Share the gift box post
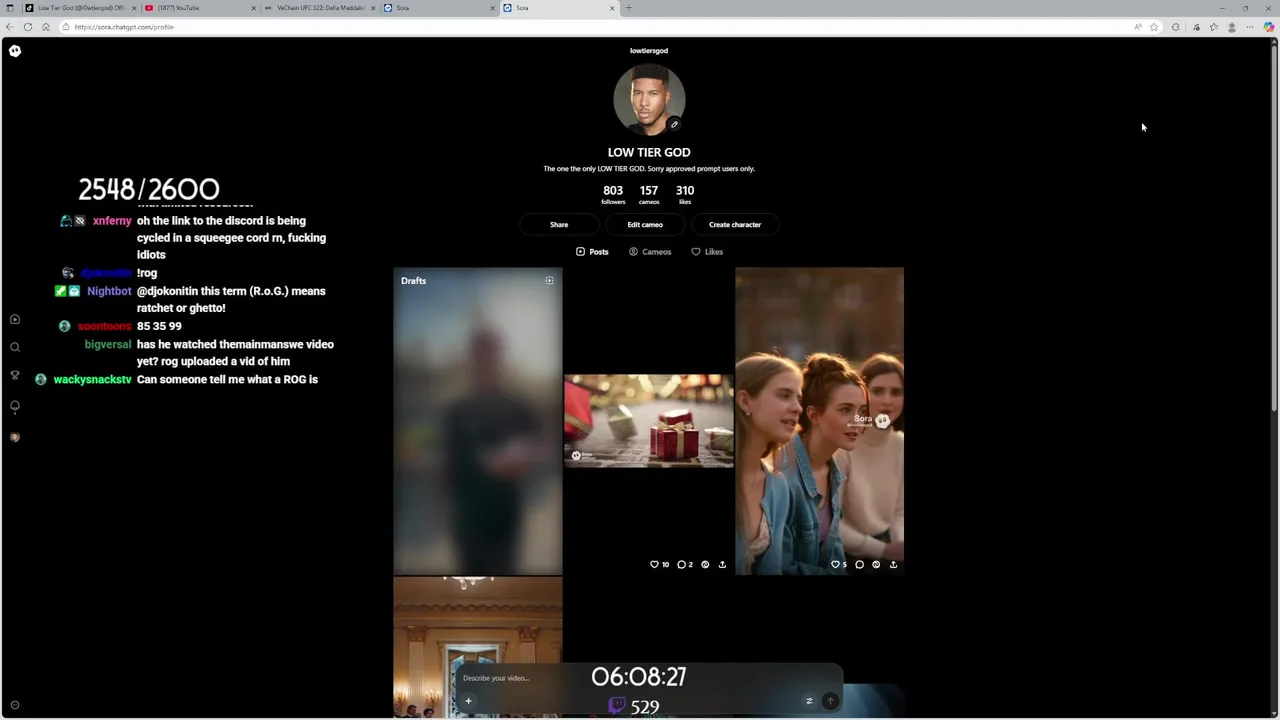 [722, 564]
